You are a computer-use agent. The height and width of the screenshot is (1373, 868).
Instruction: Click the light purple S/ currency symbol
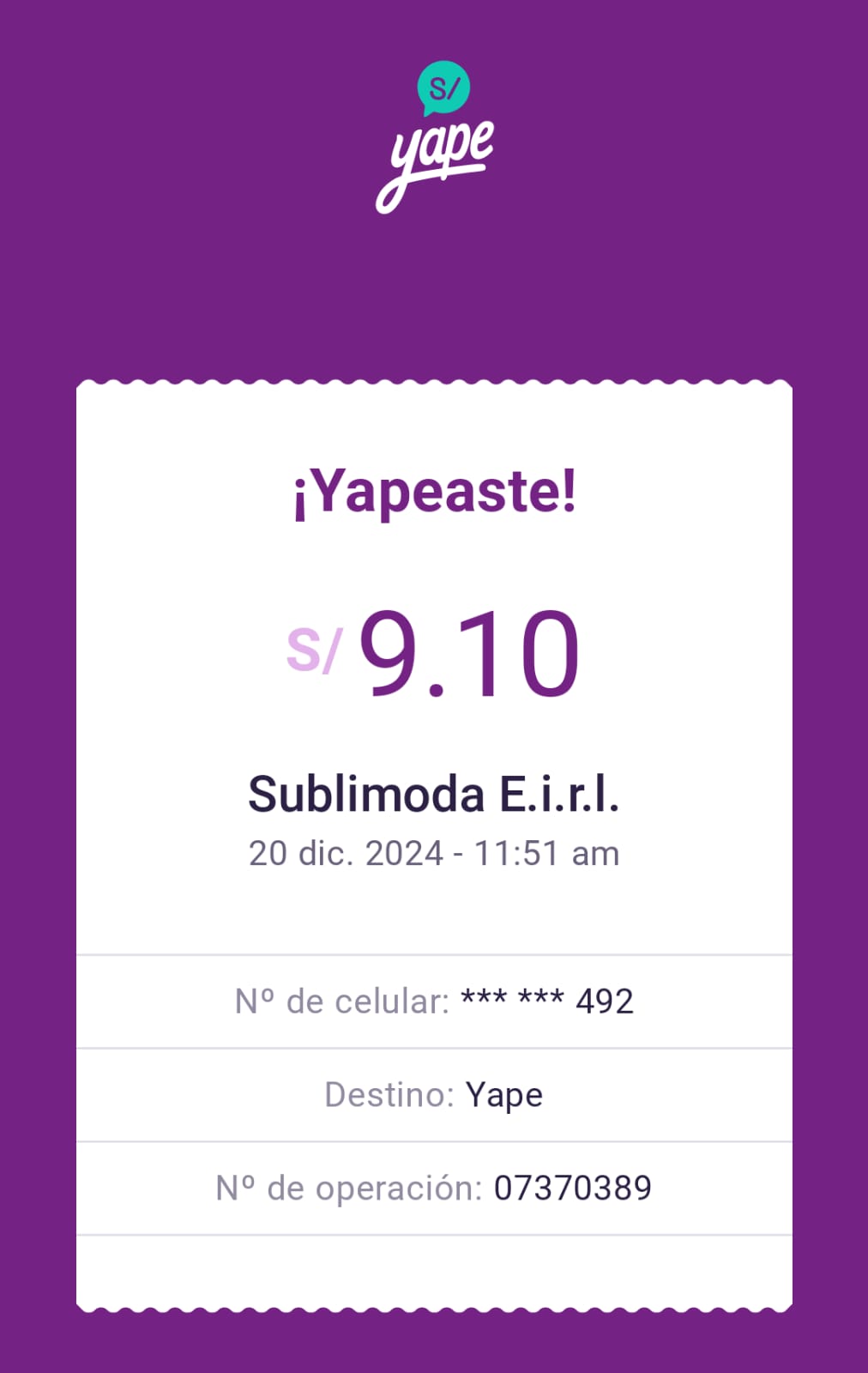[x=314, y=650]
